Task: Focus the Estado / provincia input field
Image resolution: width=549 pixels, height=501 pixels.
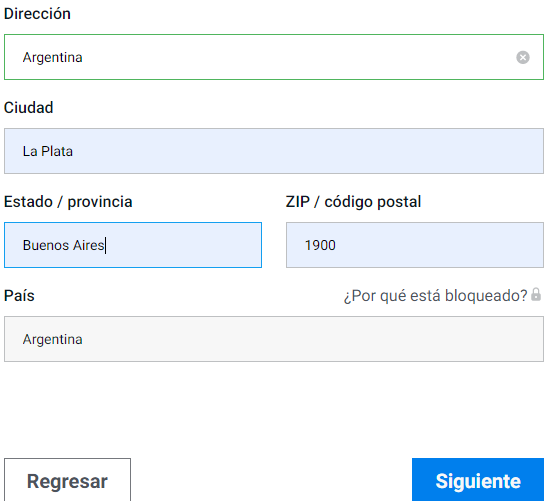Action: (x=133, y=245)
